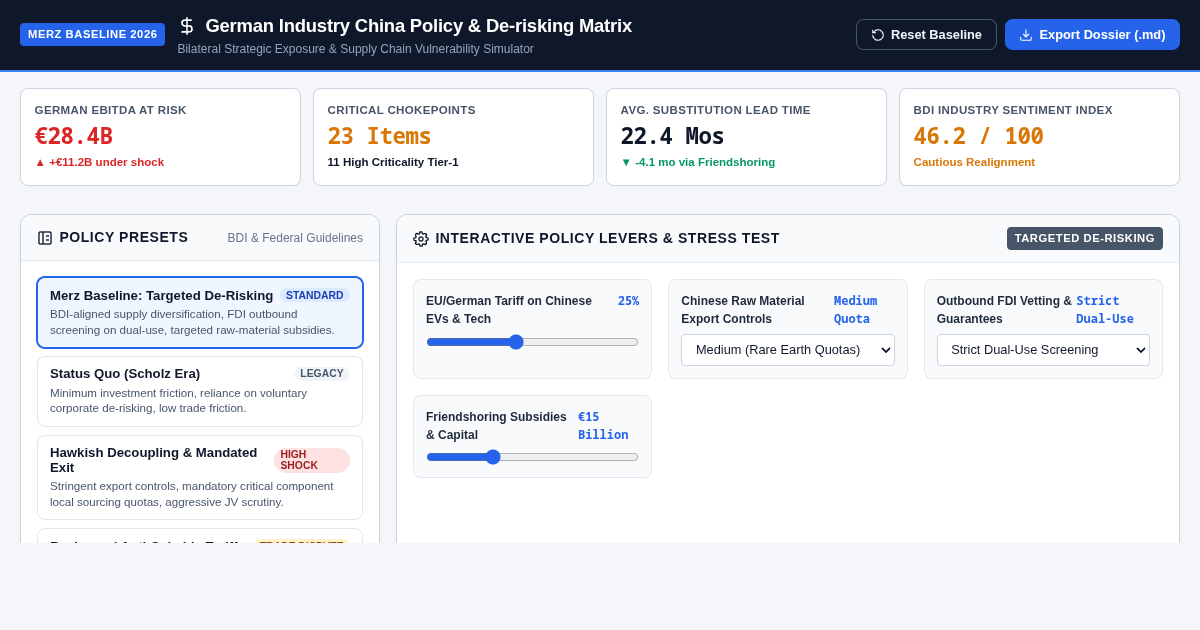Select the Merz Baseline: Targeted De-Risking preset

pos(200,312)
